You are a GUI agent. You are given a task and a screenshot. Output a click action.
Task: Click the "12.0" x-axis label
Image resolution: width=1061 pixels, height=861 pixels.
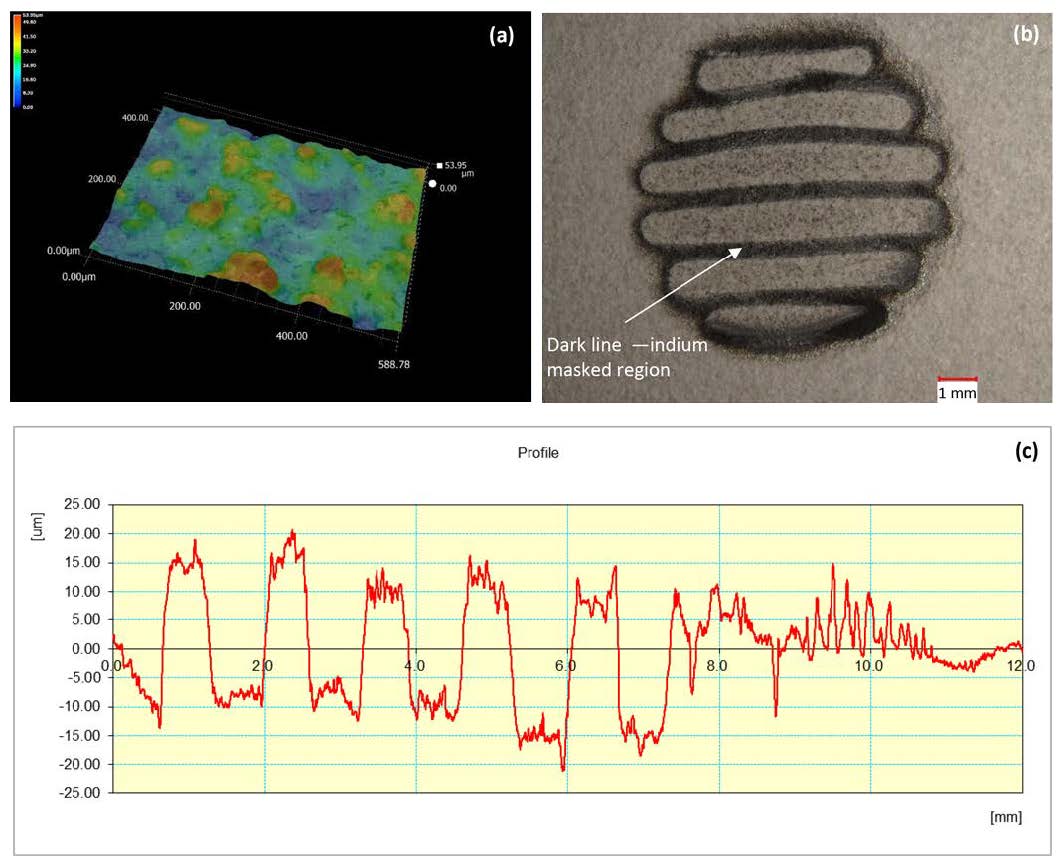point(1020,666)
